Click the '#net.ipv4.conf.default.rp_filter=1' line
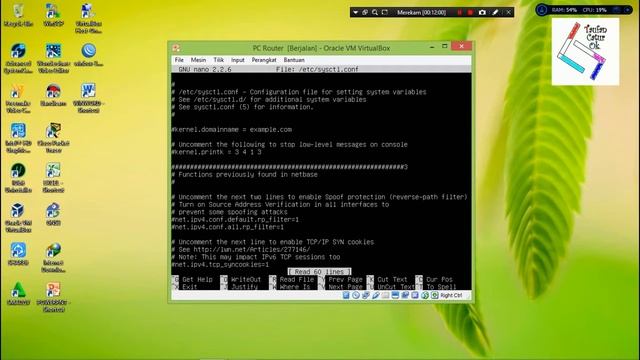Viewport: 640px width, 360px height. click(235, 220)
